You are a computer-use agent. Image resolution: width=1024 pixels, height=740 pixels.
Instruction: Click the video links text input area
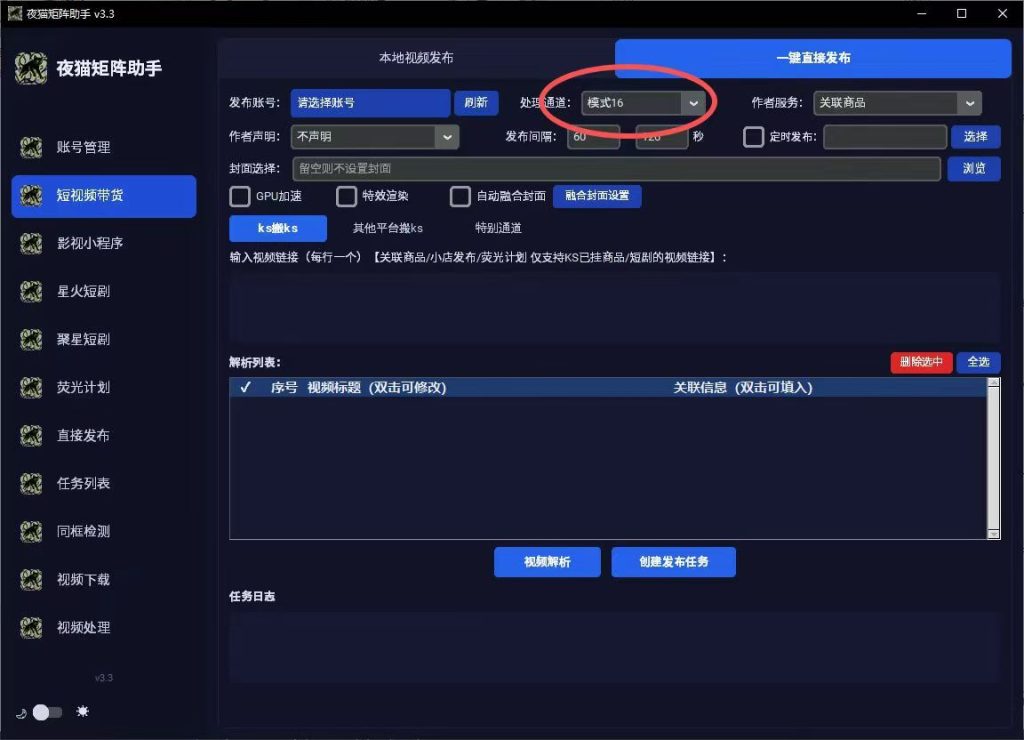[x=615, y=308]
